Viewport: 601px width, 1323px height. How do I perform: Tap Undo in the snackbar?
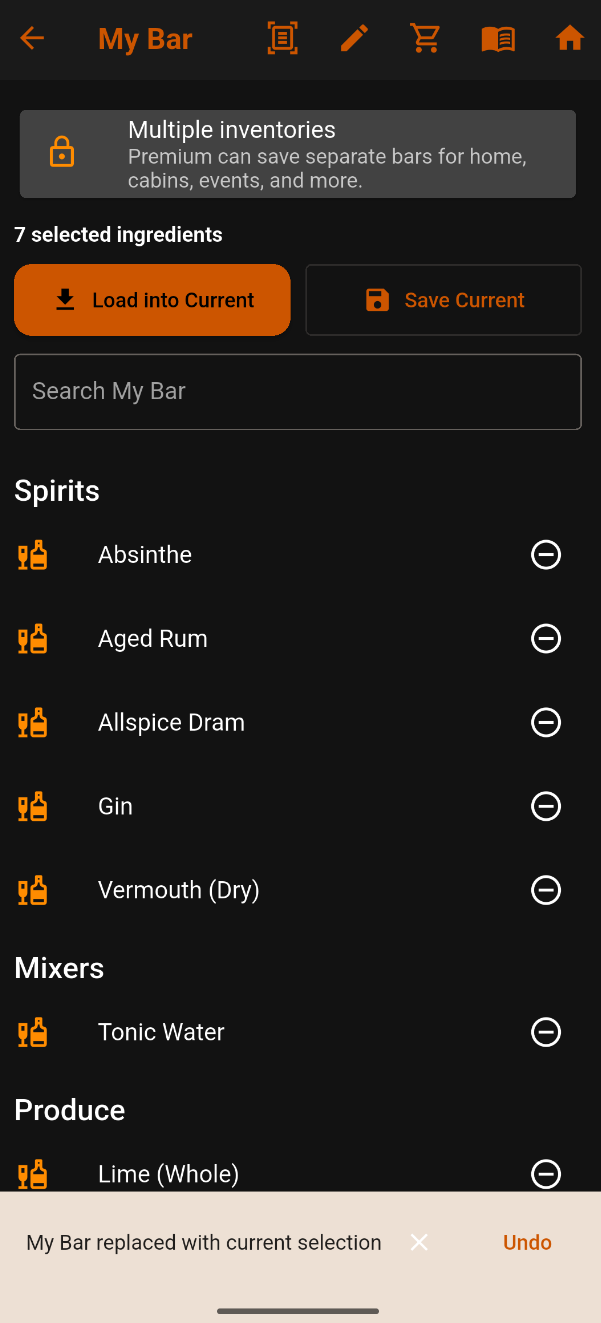coord(527,1242)
